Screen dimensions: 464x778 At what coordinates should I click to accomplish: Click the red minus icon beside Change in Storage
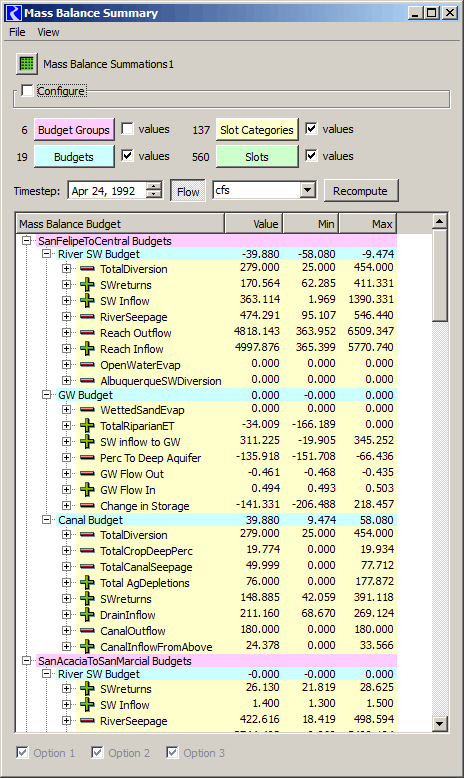[x=87, y=506]
